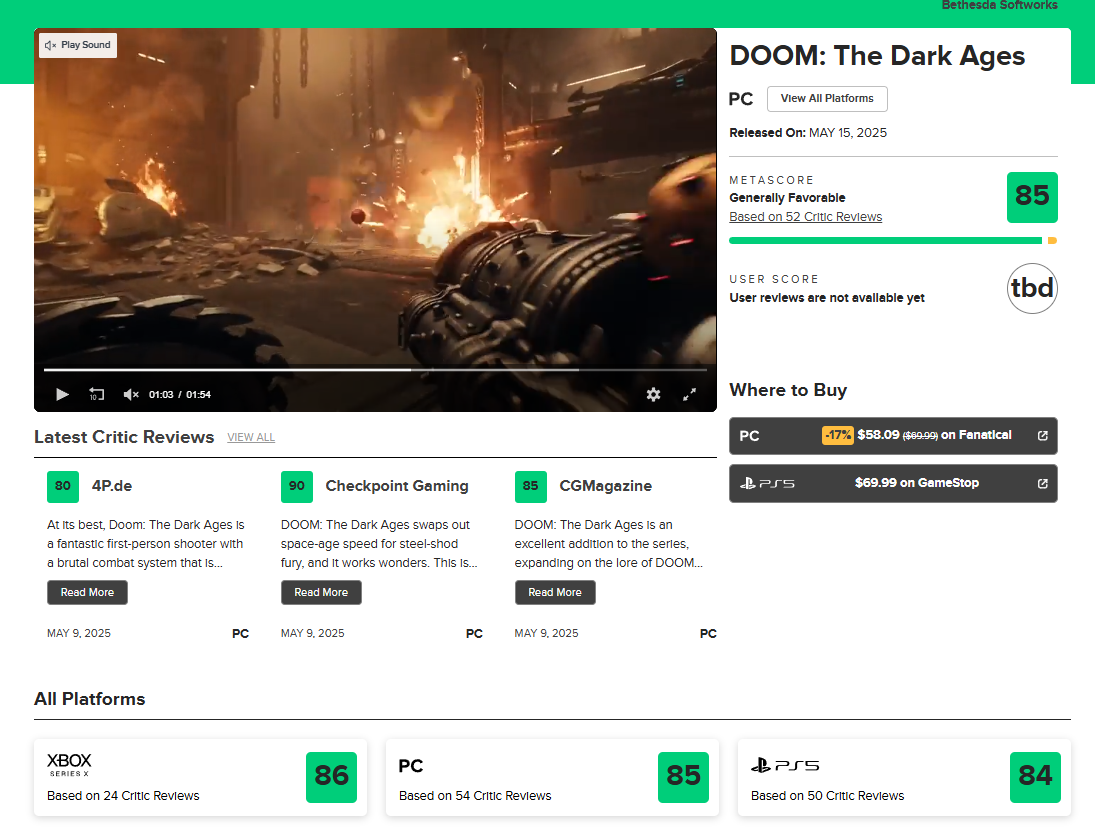1095x832 pixels.
Task: Unmute the video player audio
Action: (x=130, y=394)
